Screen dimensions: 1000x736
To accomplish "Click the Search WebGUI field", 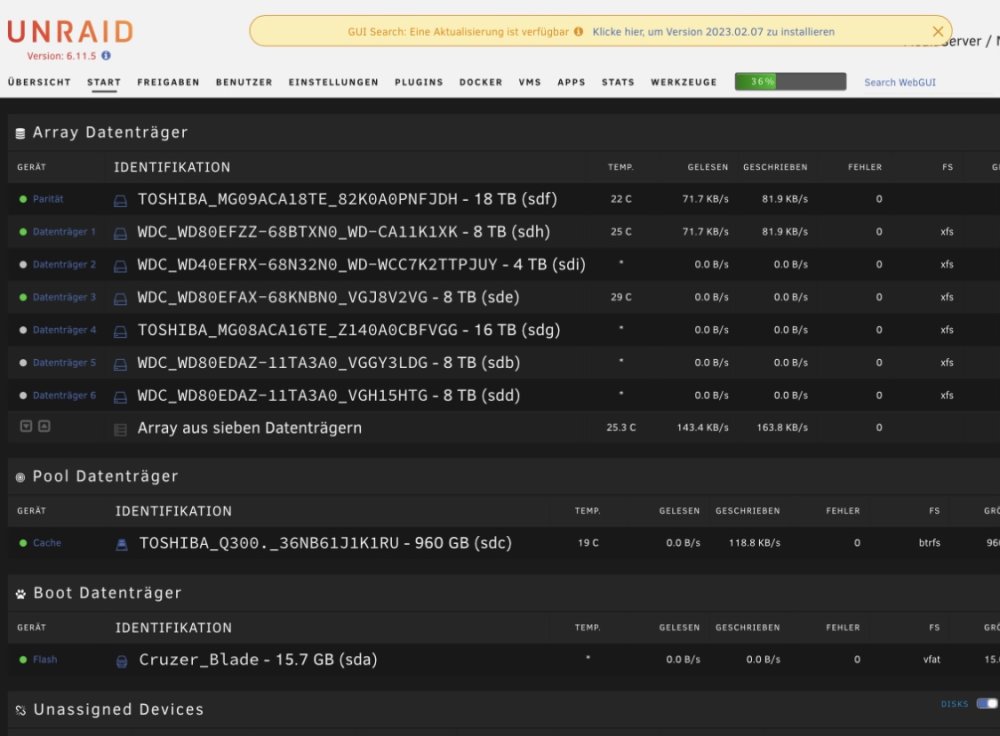I will tap(900, 82).
